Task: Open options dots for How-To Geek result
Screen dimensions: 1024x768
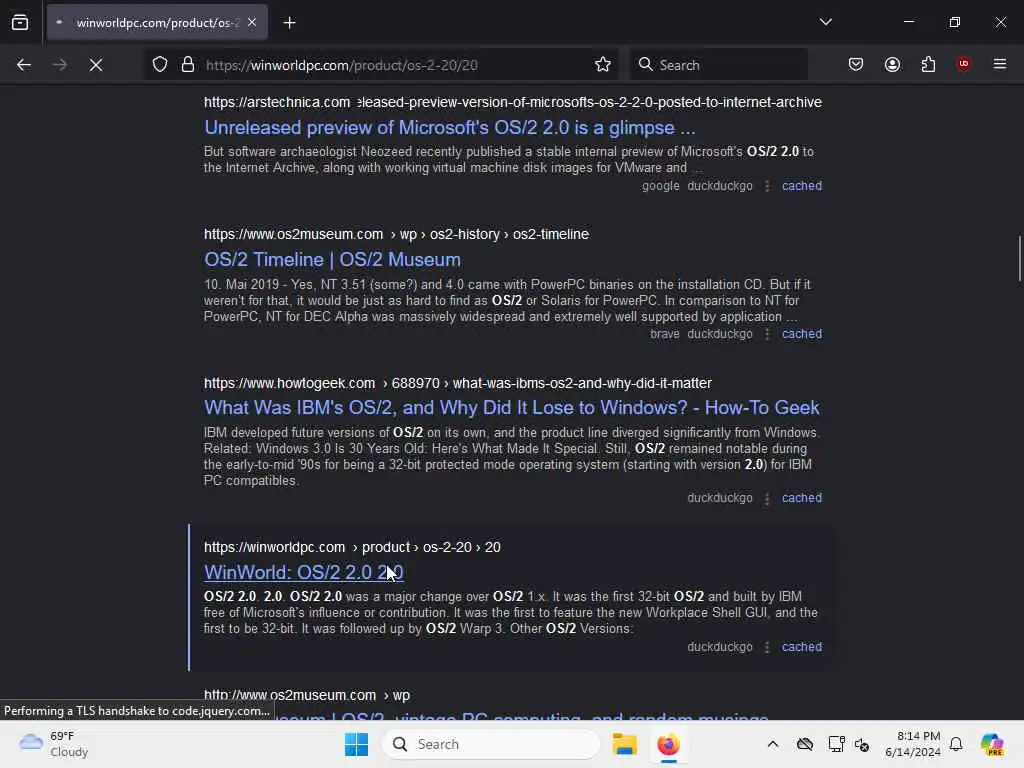Action: [x=767, y=498]
